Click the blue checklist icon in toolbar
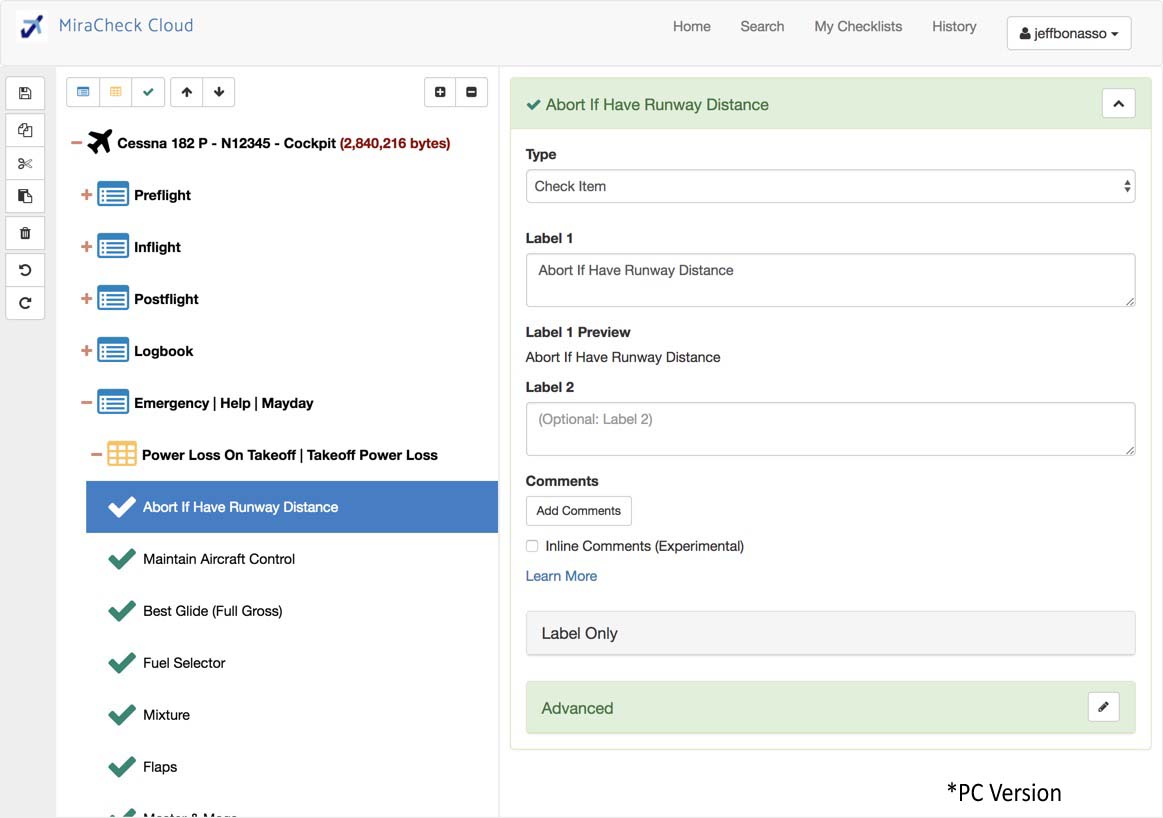This screenshot has height=818, width=1163. click(83, 92)
